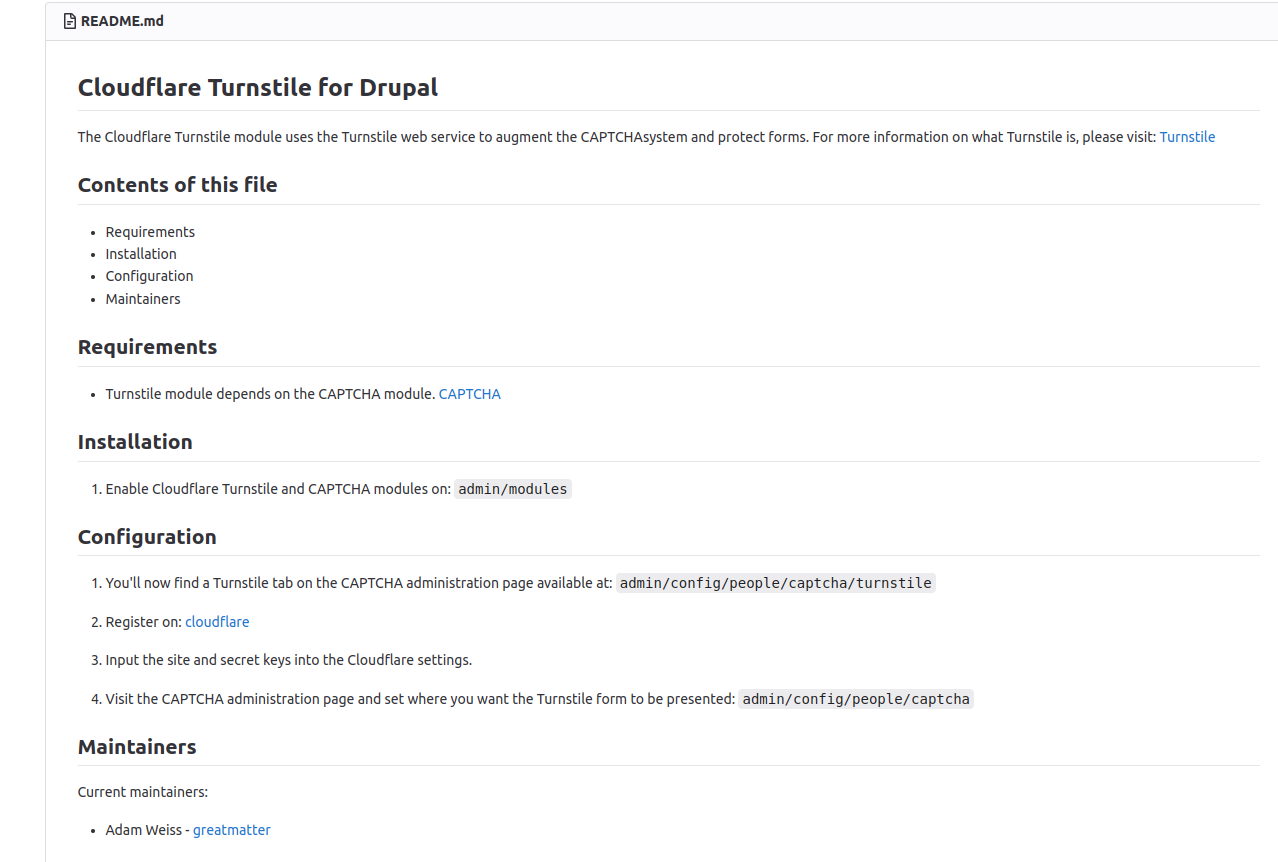Image resolution: width=1278 pixels, height=862 pixels.
Task: Click the Installation section heading
Action: [135, 442]
